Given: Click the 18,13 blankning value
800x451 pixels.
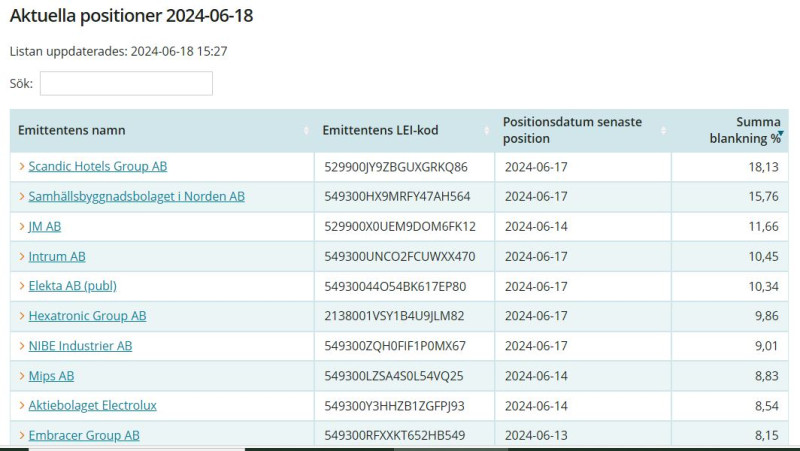Looking at the screenshot, I should tap(763, 167).
